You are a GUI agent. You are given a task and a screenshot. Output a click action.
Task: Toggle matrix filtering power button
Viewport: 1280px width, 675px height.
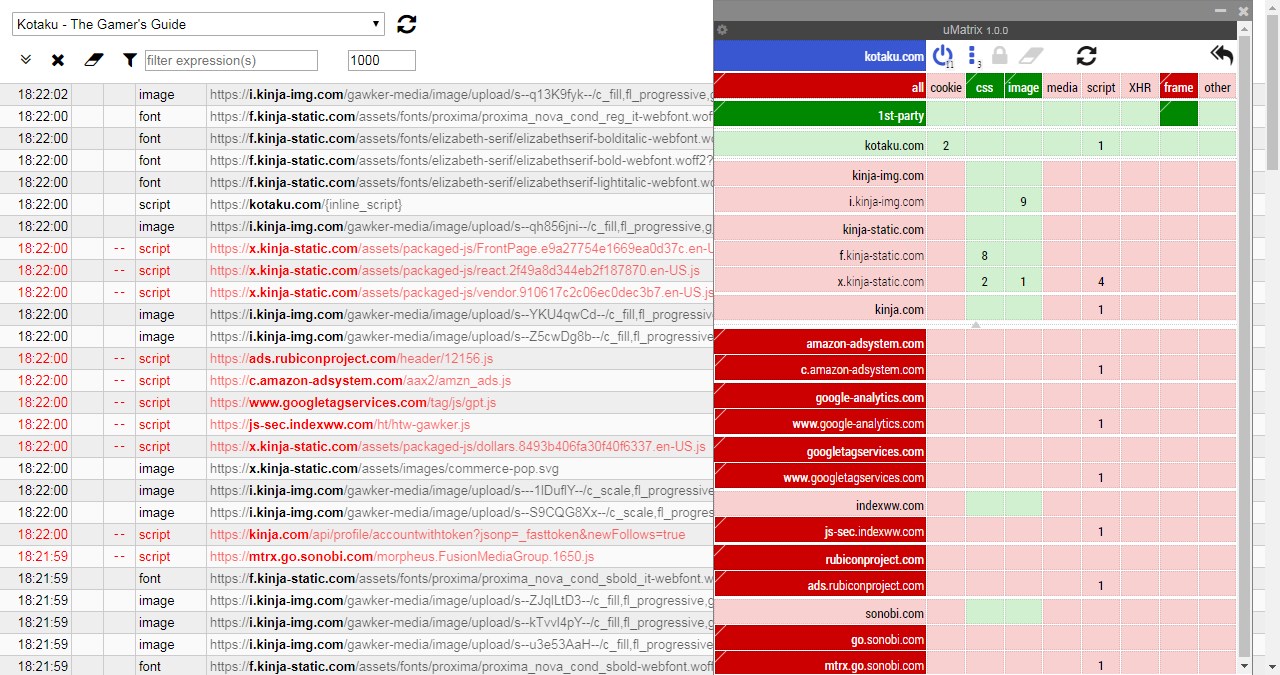coord(942,56)
